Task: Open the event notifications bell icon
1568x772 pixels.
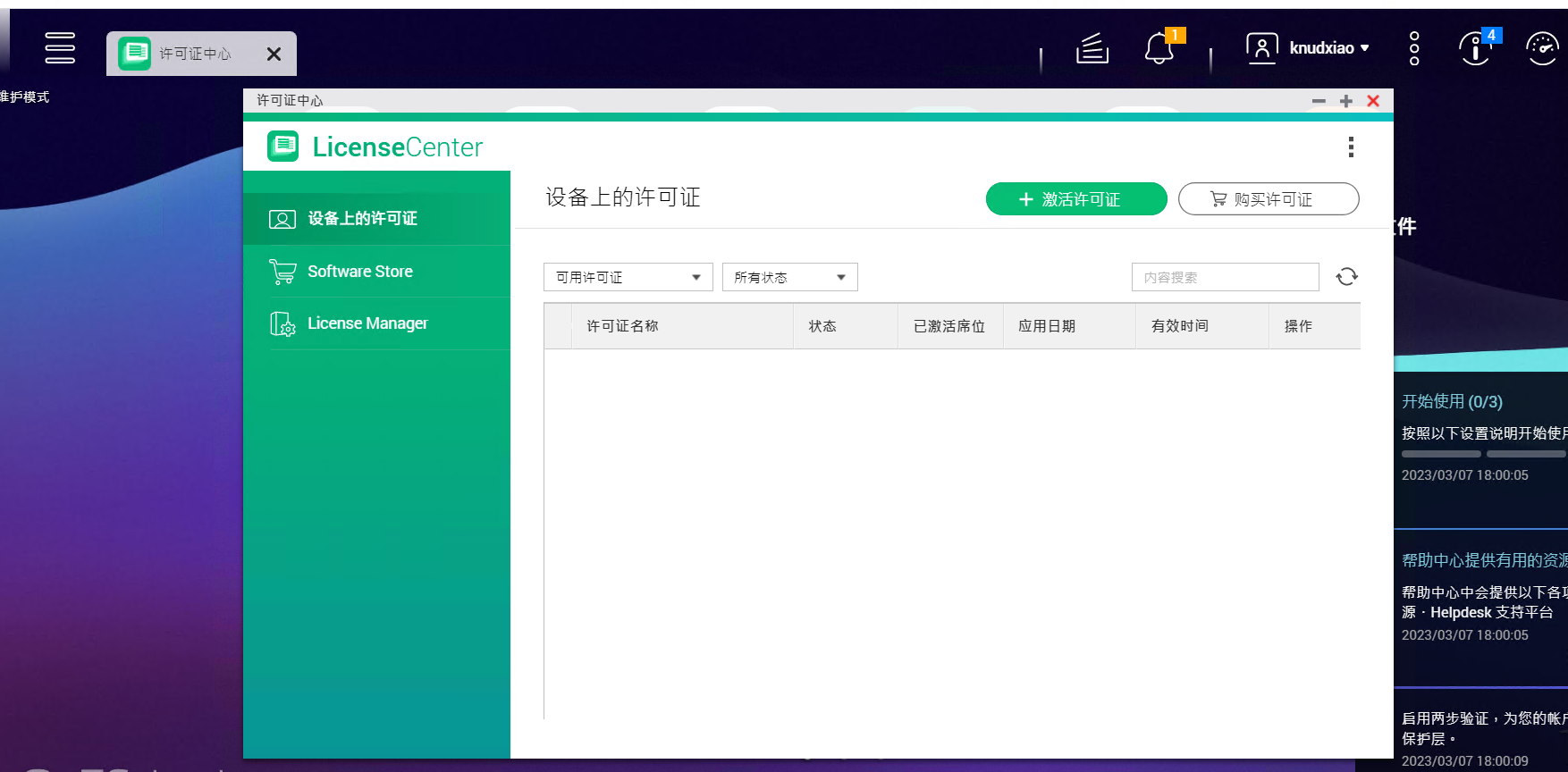Action: [x=1159, y=47]
